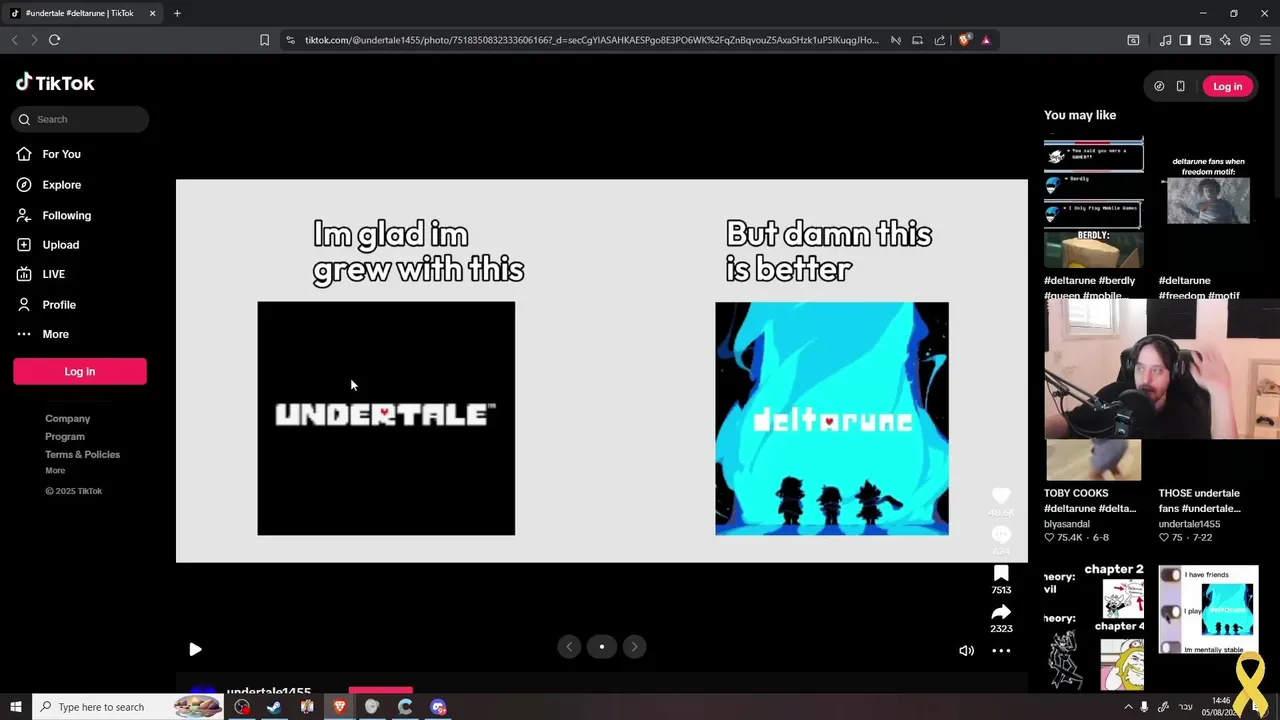Open comments via the speech bubble icon

(x=1001, y=535)
